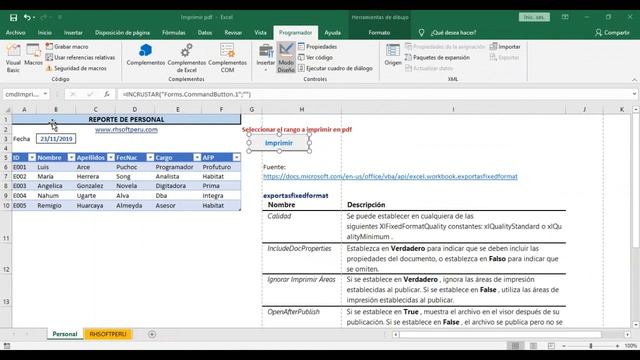Switch to the Personal sheet tab
The width and height of the screenshot is (640, 360).
point(65,334)
